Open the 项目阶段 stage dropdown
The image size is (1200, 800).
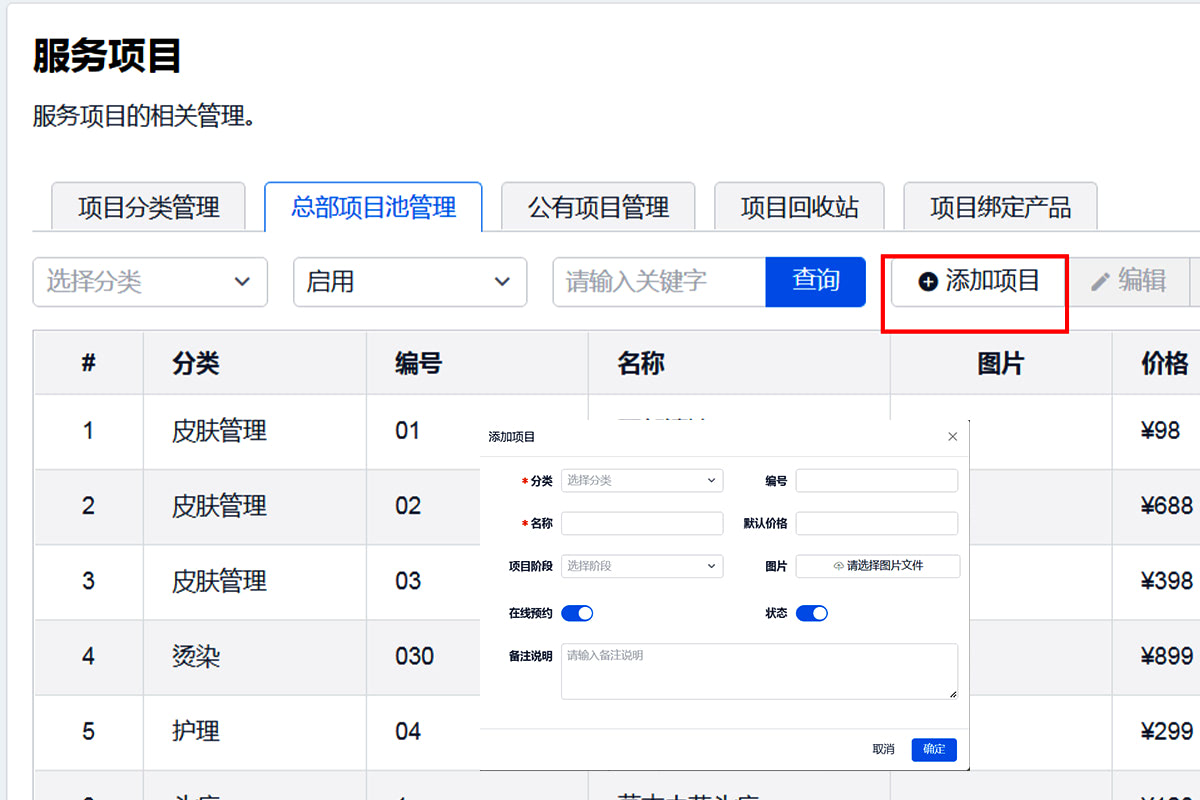click(x=642, y=566)
